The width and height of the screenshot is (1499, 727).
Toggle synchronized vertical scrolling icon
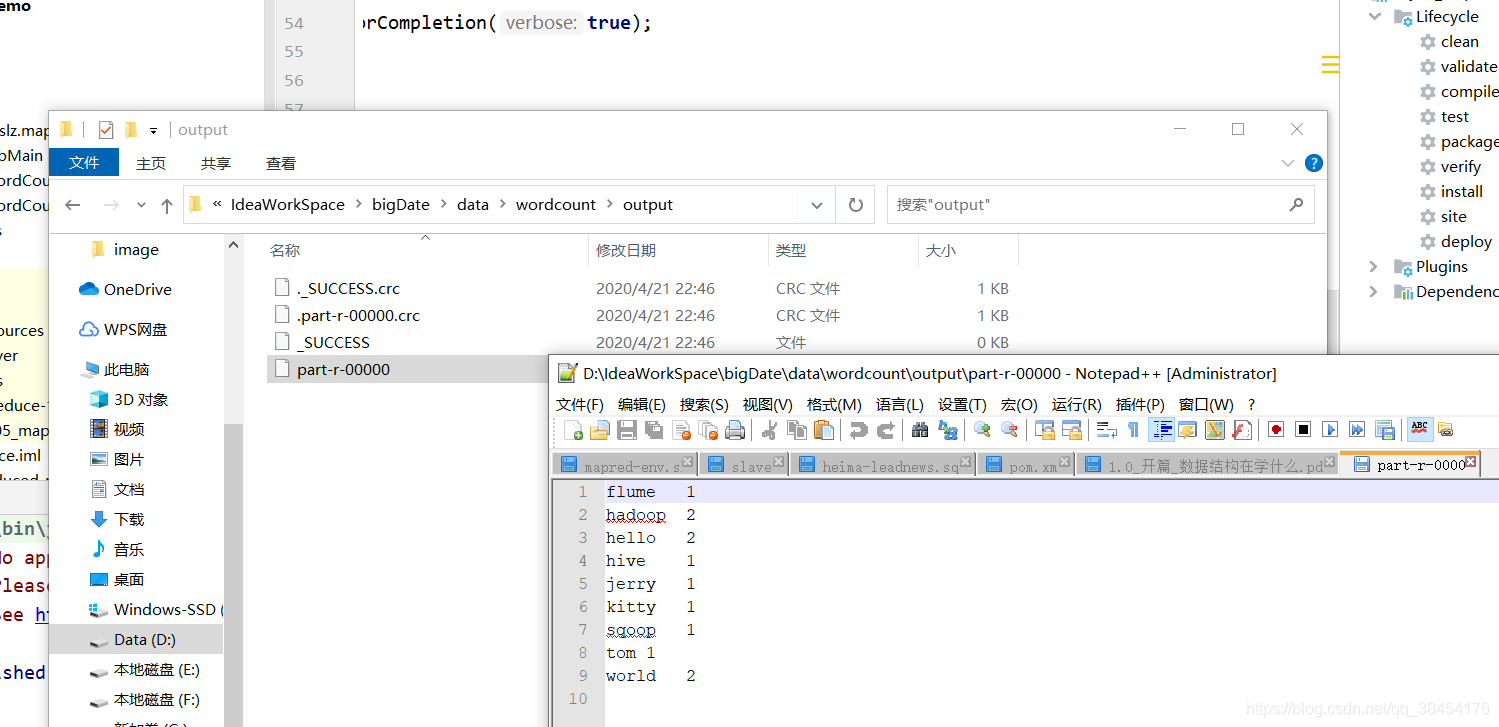pos(1045,430)
